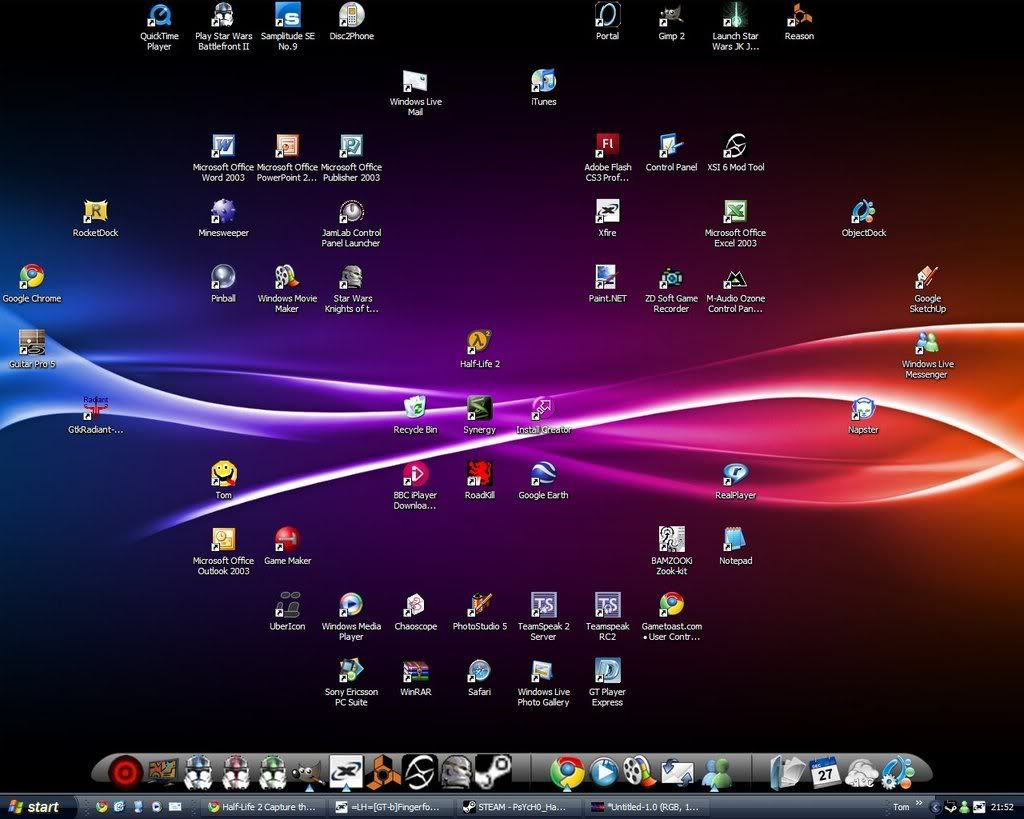Click the Steam icon in the dock

tap(493, 772)
